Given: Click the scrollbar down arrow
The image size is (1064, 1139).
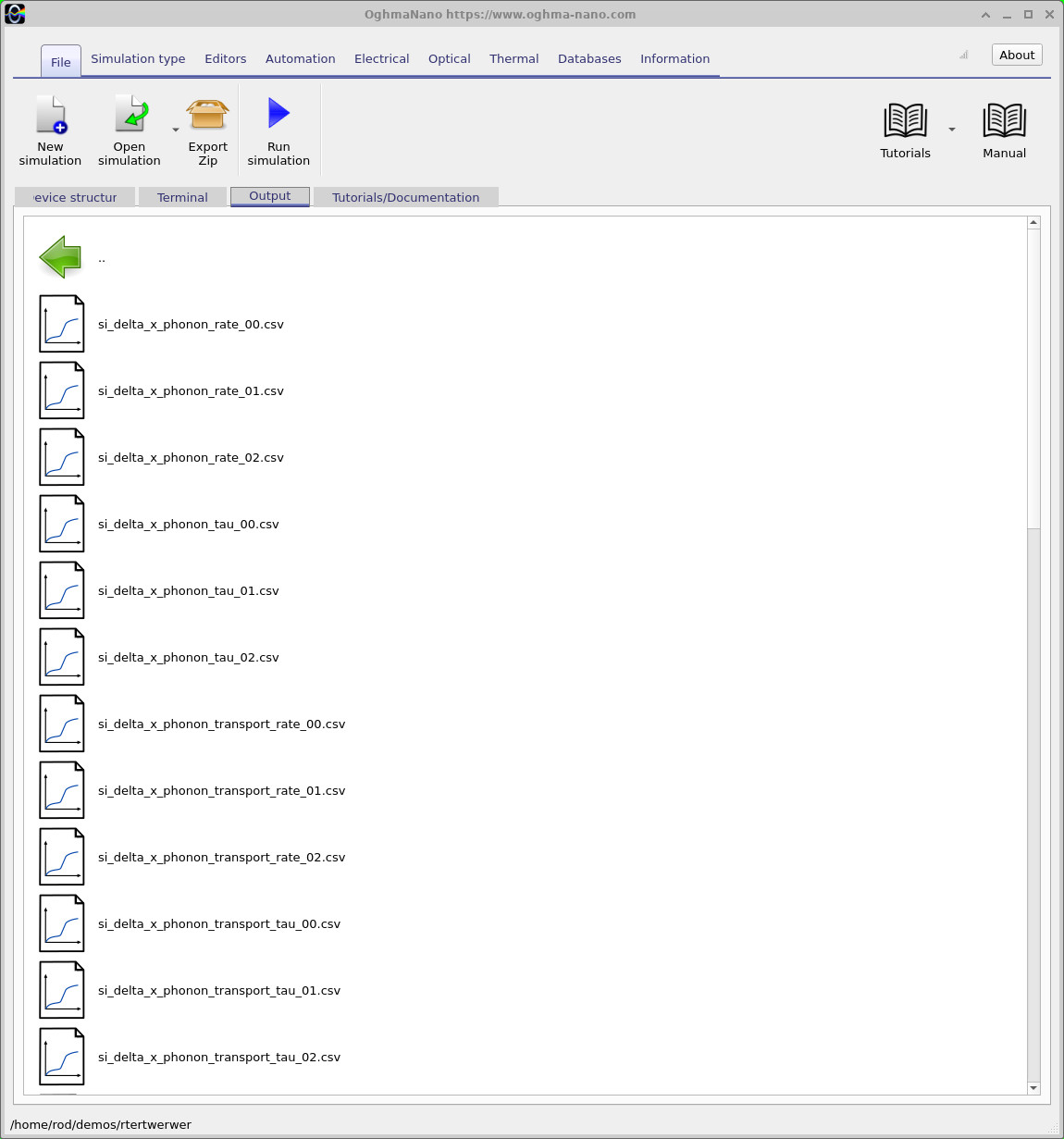Looking at the screenshot, I should [x=1033, y=1088].
